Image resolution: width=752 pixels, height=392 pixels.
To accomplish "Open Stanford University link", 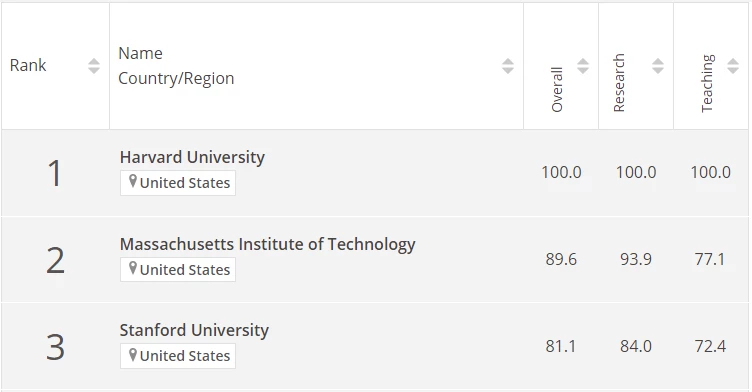I will click(194, 330).
